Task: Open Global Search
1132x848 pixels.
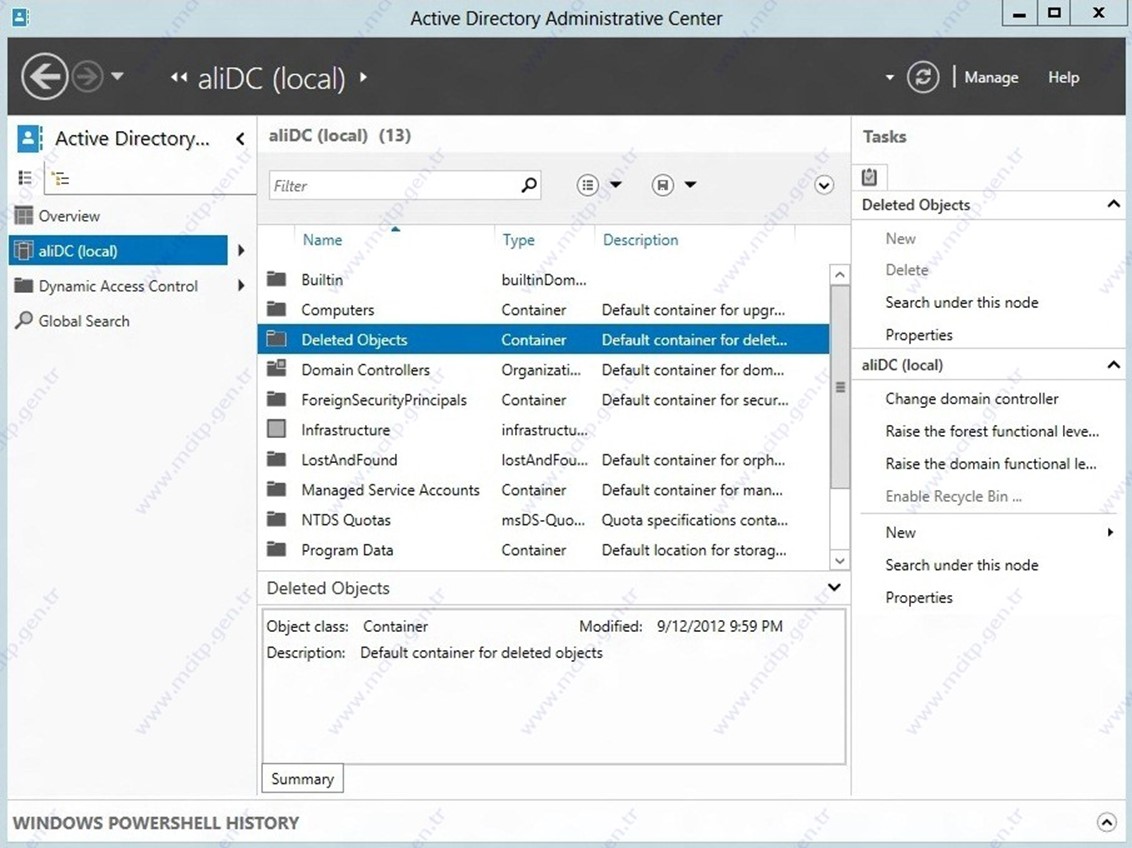Action: pos(84,321)
